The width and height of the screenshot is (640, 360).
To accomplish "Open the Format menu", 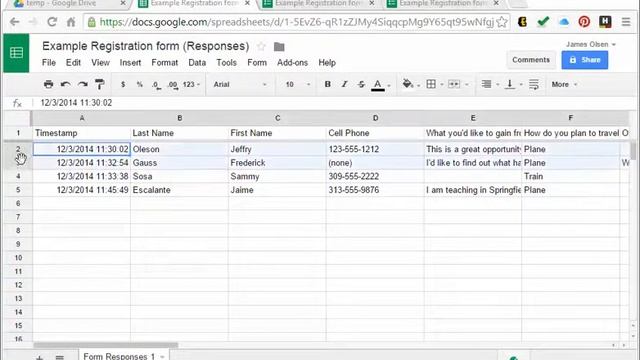I will [x=164, y=63].
